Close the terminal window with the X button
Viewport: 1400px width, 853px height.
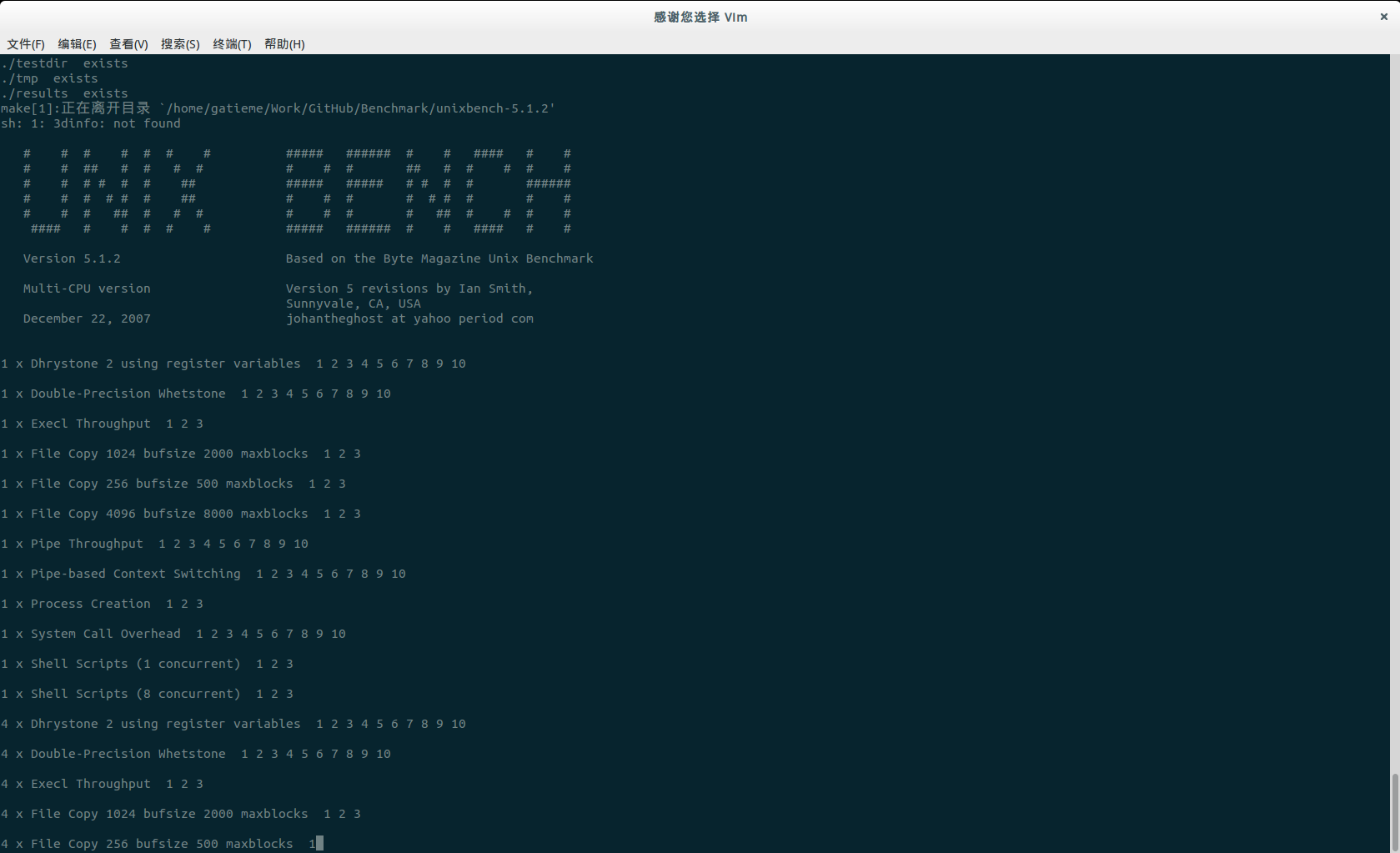click(x=1384, y=17)
